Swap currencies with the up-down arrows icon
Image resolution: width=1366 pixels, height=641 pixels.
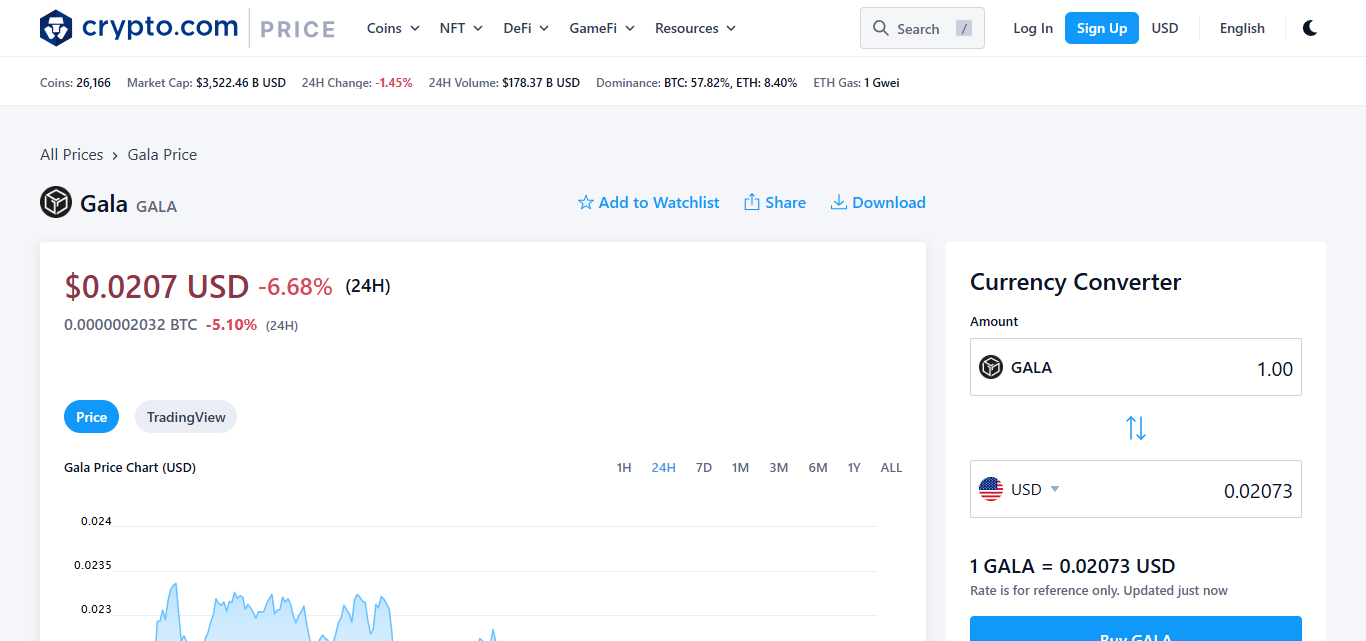tap(1136, 428)
